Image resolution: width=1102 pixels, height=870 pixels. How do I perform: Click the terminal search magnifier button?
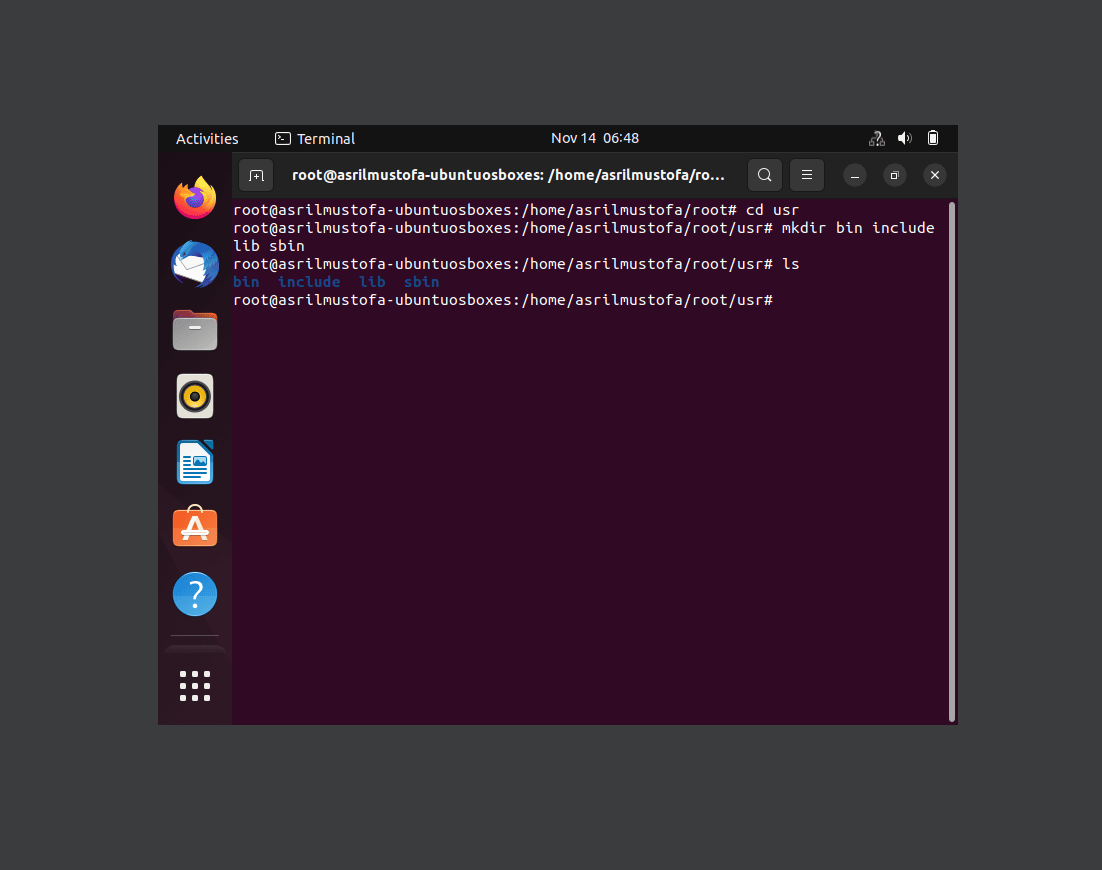click(x=765, y=175)
